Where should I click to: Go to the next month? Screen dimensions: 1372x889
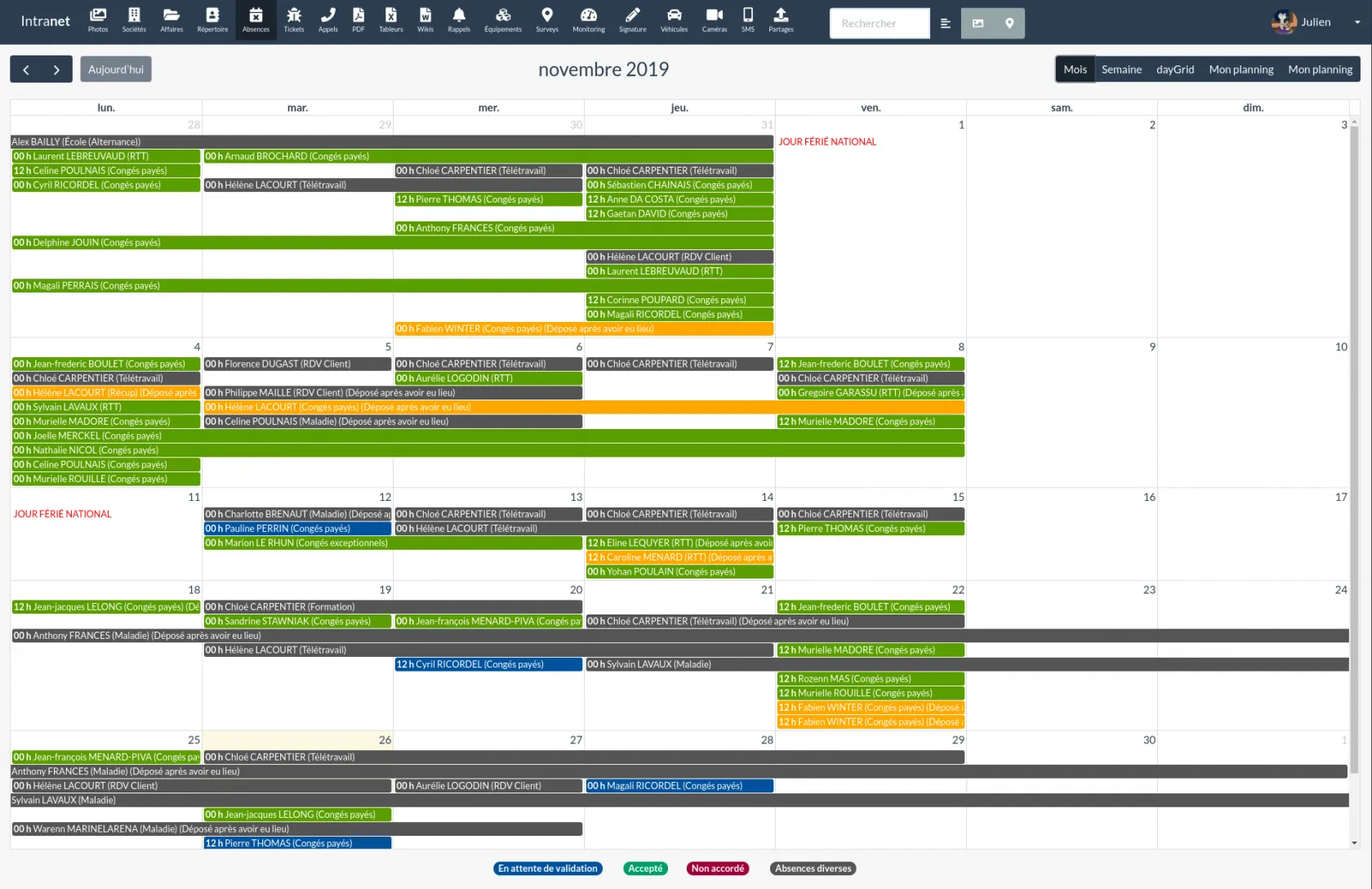click(56, 69)
